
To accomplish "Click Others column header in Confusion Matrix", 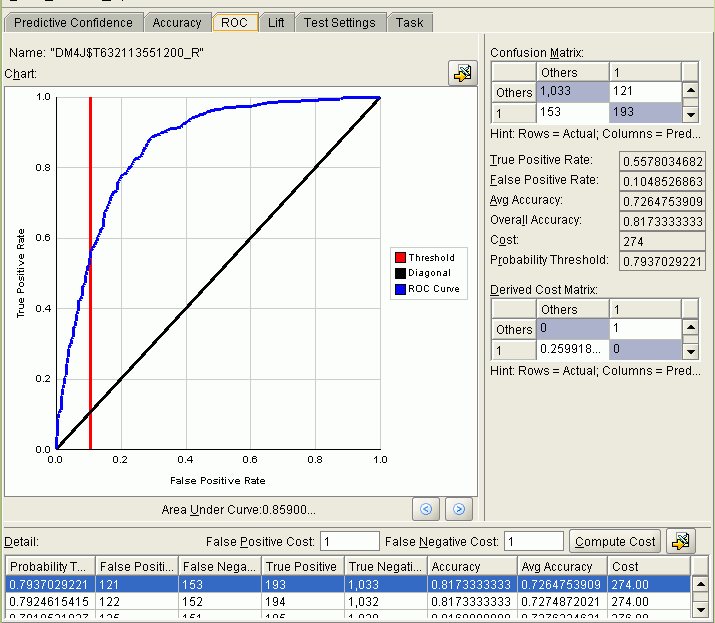I will (573, 73).
